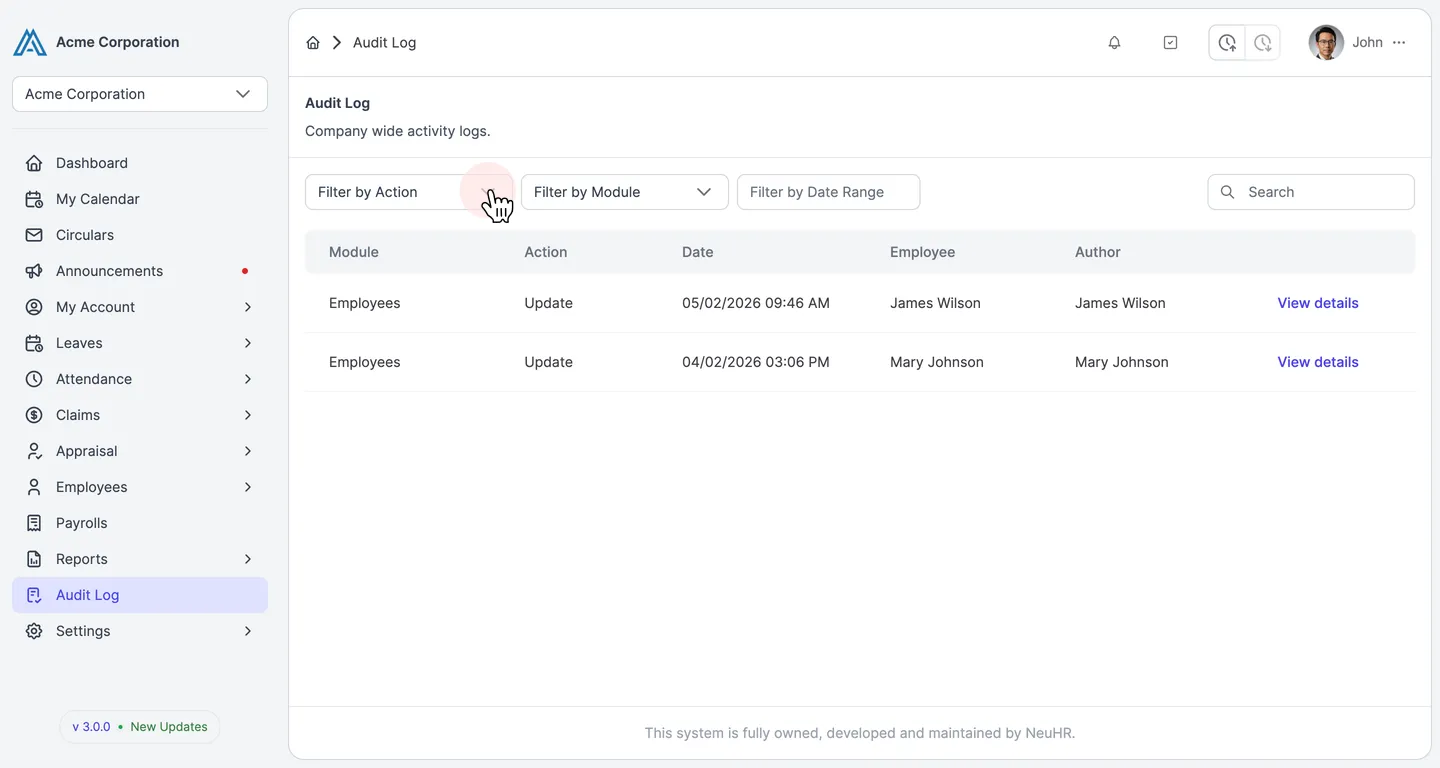
Task: Click the My Account person icon
Action: coord(34,307)
